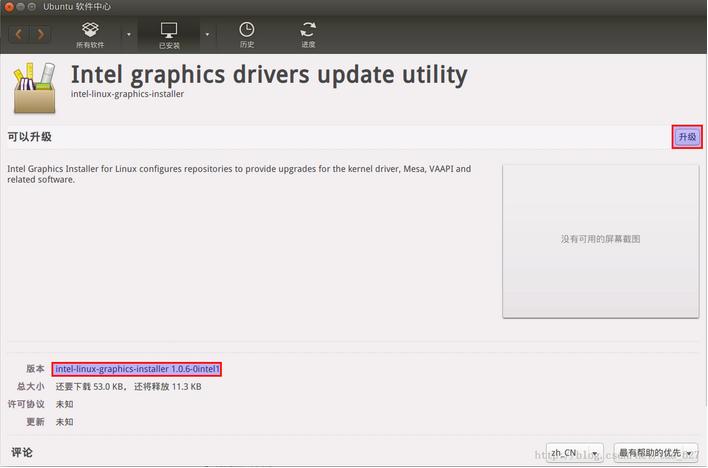Click the 可以升级 status label

coord(29,137)
